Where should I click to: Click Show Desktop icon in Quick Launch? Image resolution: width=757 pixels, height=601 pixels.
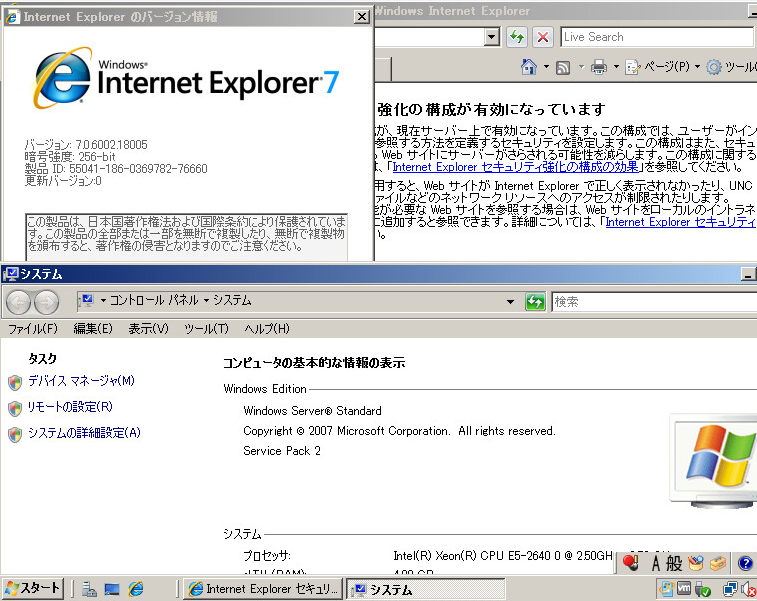[x=112, y=589]
